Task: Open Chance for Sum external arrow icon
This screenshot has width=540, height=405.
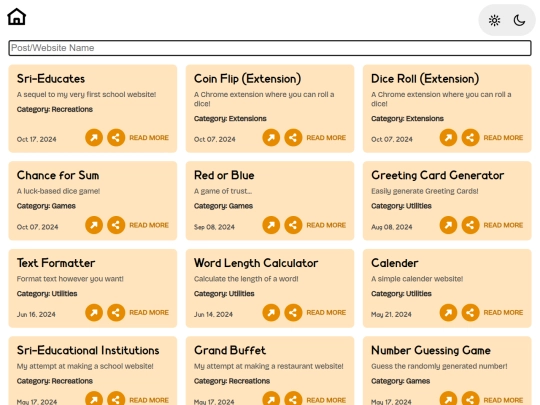Action: pyautogui.click(x=94, y=225)
